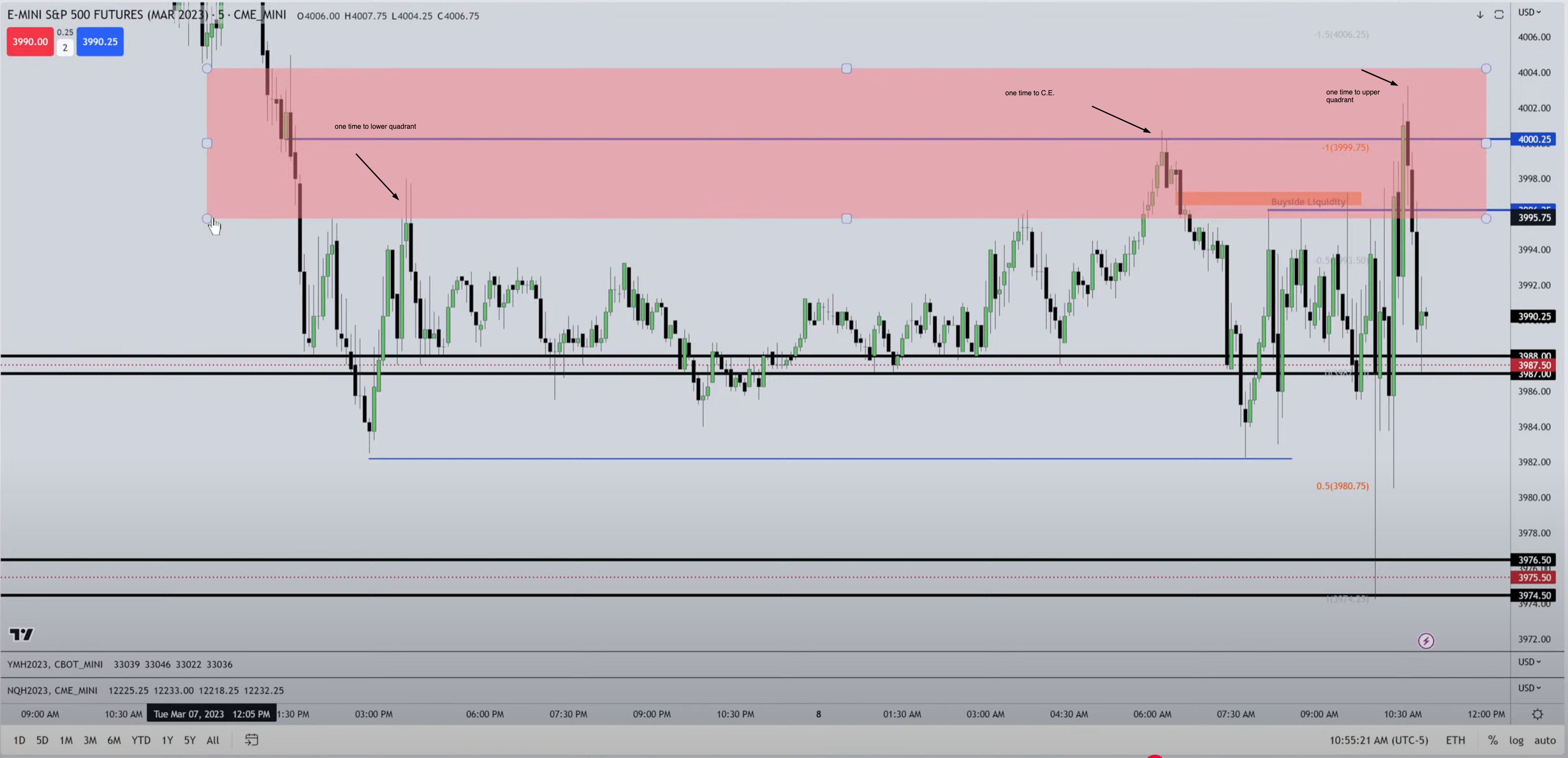Open chart settings gear on time axis
This screenshot has height=758, width=1568.
point(1538,714)
